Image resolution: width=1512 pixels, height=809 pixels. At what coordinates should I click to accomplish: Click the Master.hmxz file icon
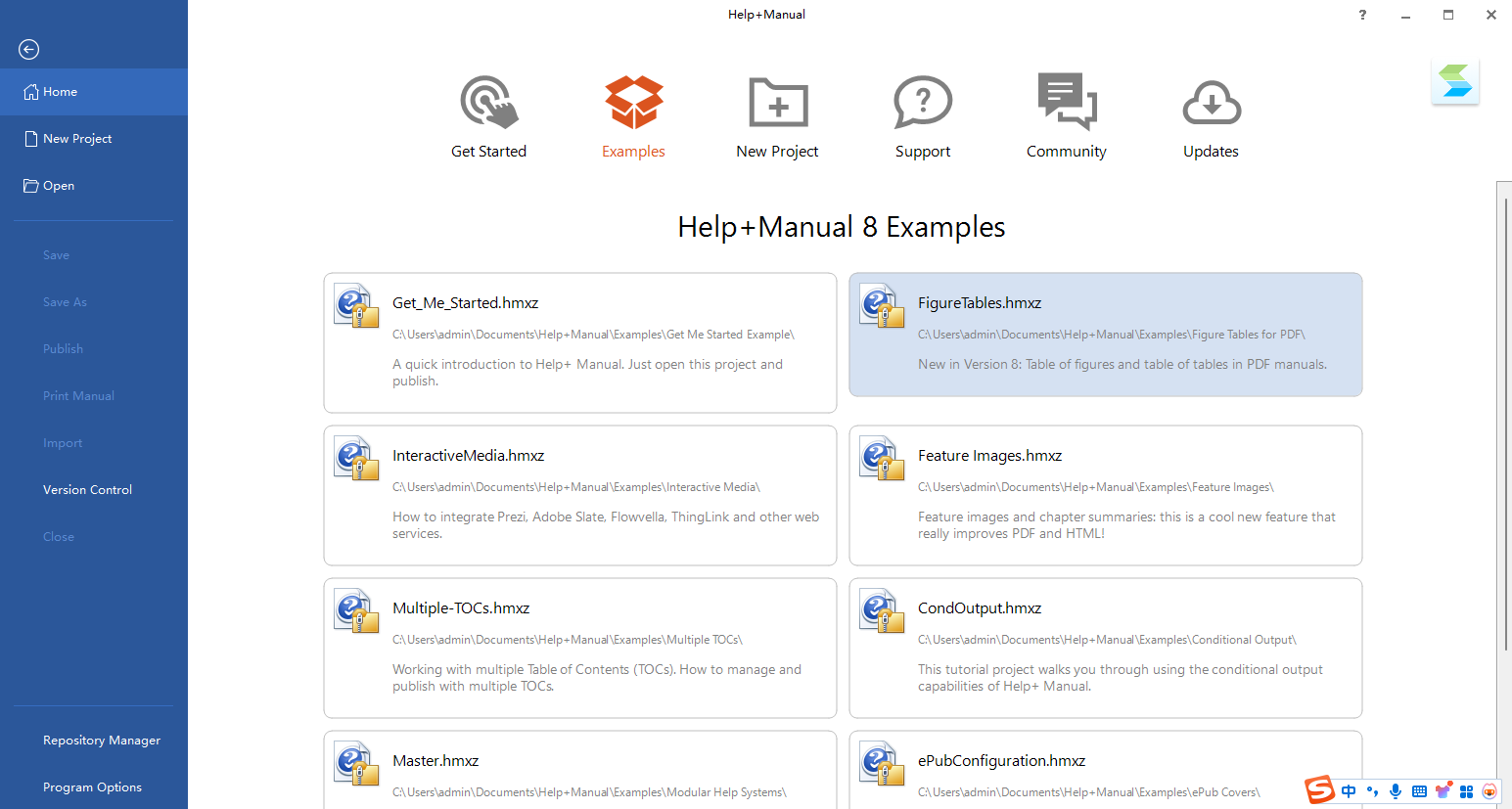click(x=356, y=763)
